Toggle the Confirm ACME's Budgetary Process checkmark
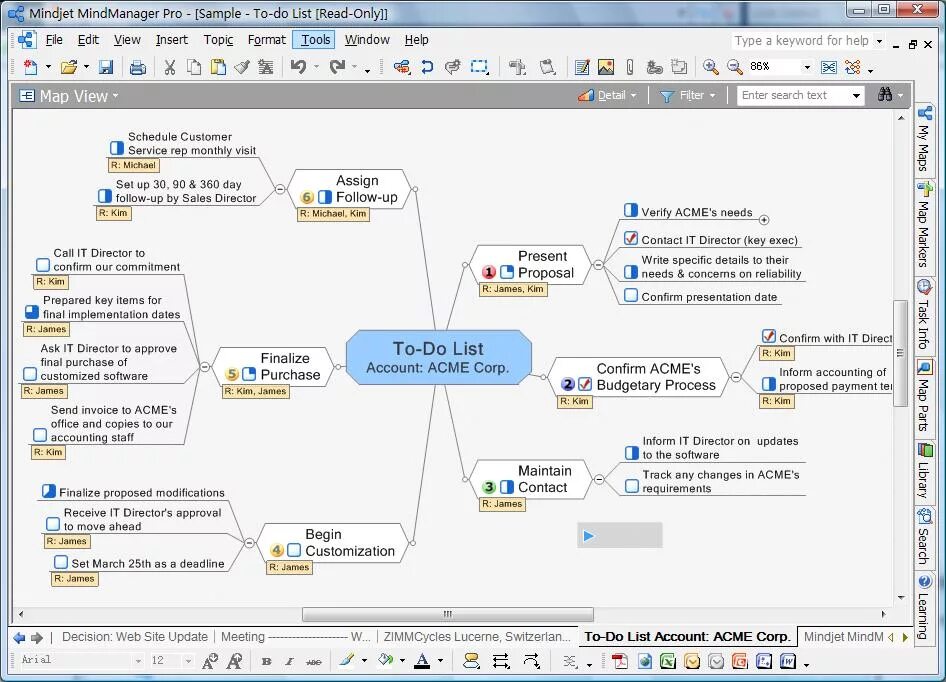 coord(585,384)
